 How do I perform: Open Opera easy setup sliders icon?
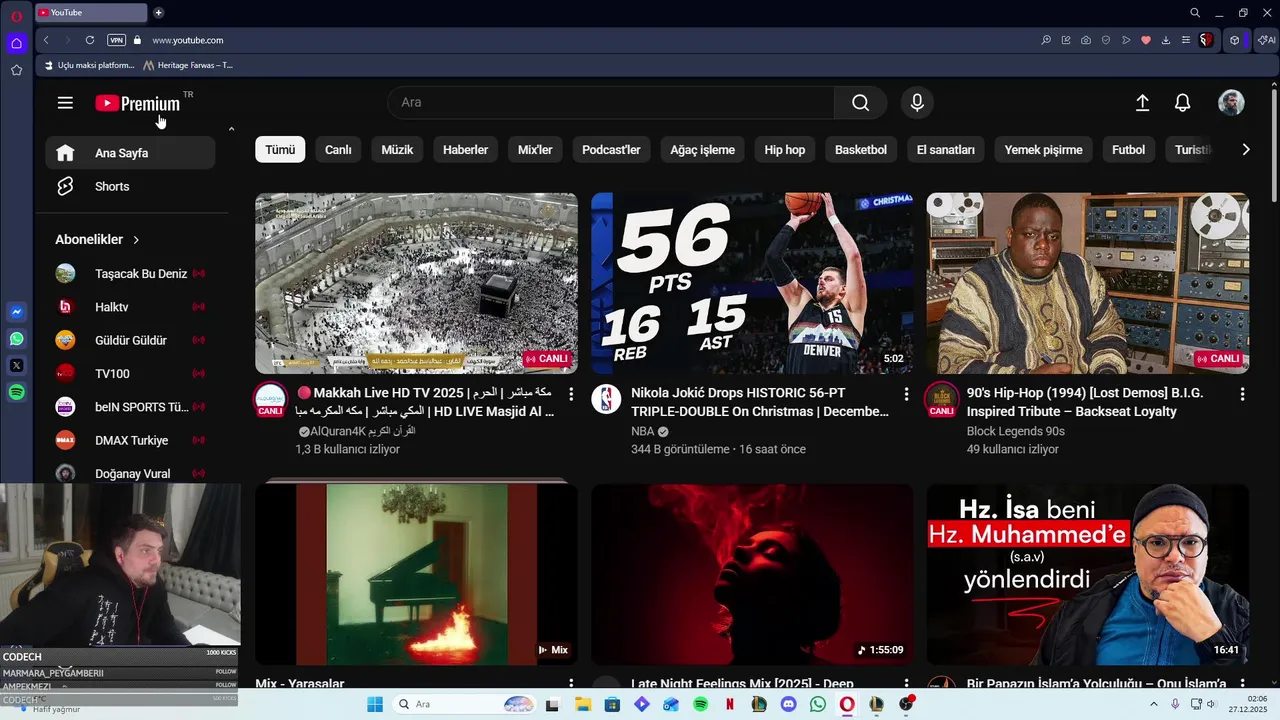coord(1186,40)
